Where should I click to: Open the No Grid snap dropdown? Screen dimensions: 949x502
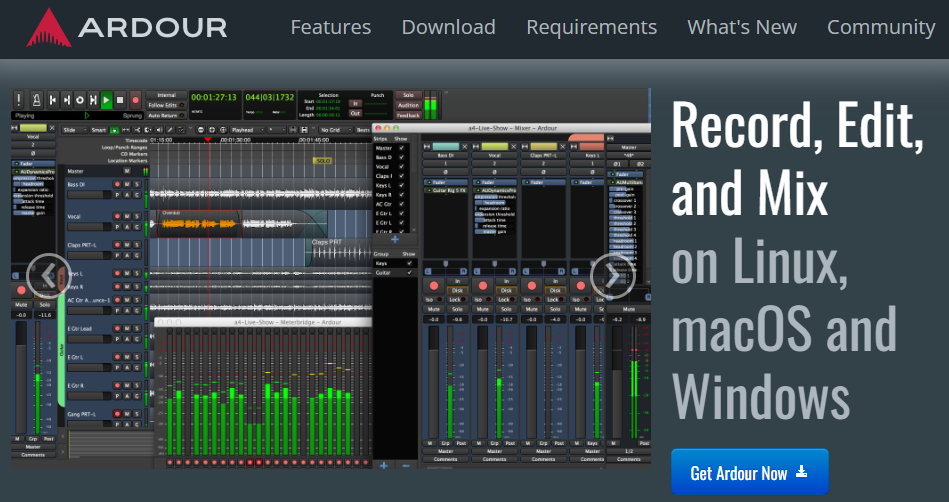pyautogui.click(x=335, y=130)
